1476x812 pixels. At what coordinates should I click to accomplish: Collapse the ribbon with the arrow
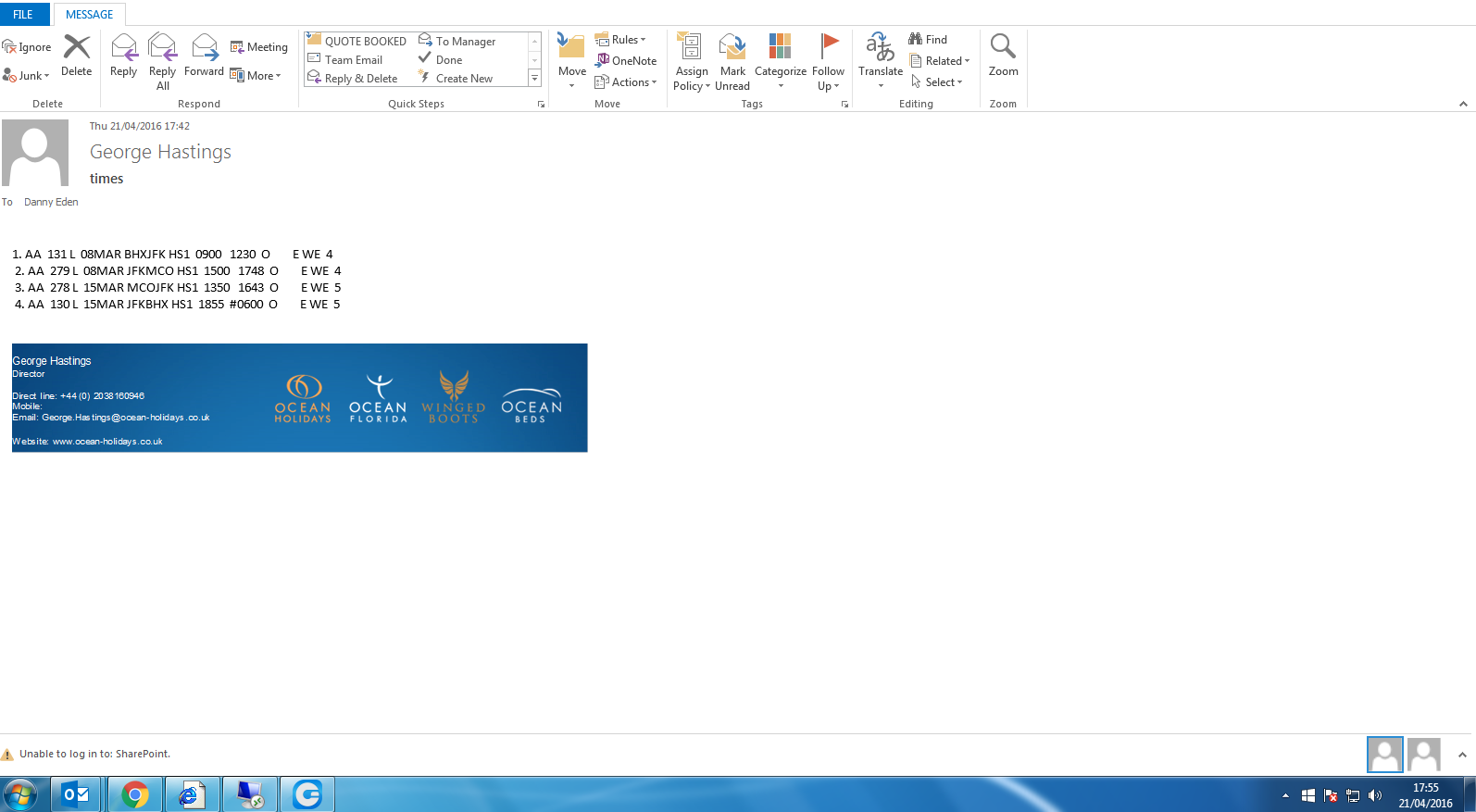tap(1463, 104)
